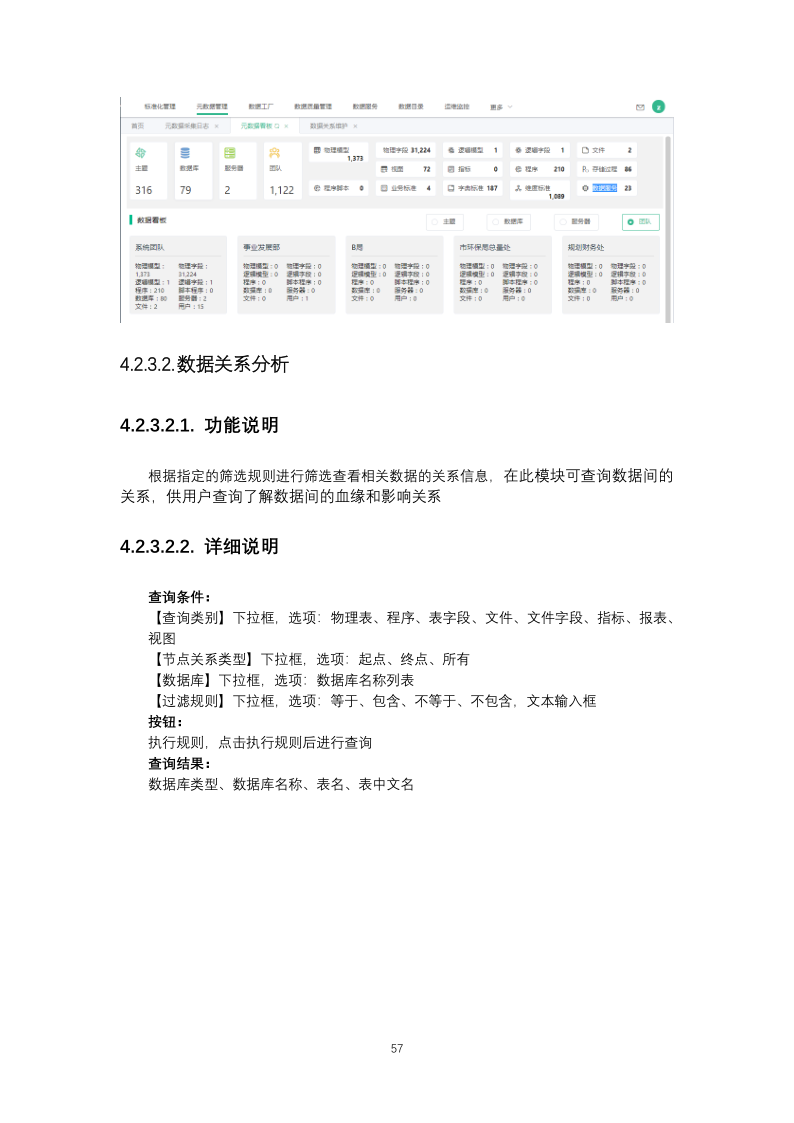This screenshot has width=794, height=1123.
Task: Click the 316 theme count
Action: click(143, 191)
